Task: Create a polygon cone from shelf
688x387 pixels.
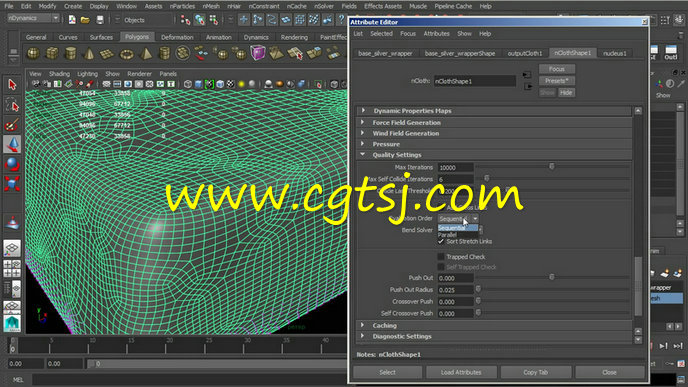Action: click(x=89, y=54)
